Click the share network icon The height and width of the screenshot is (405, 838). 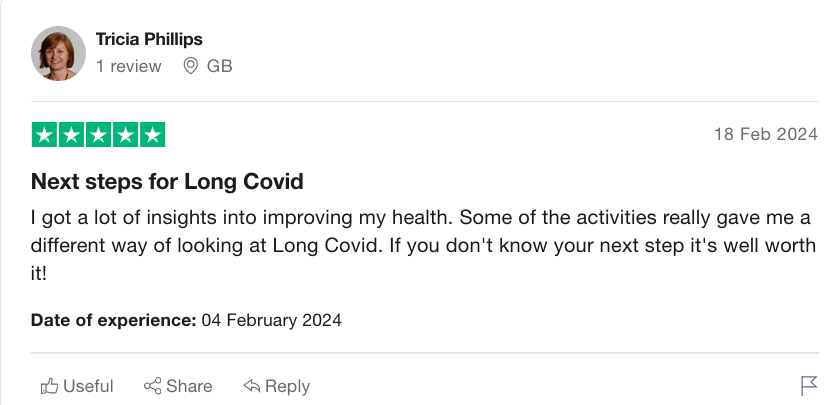152,386
